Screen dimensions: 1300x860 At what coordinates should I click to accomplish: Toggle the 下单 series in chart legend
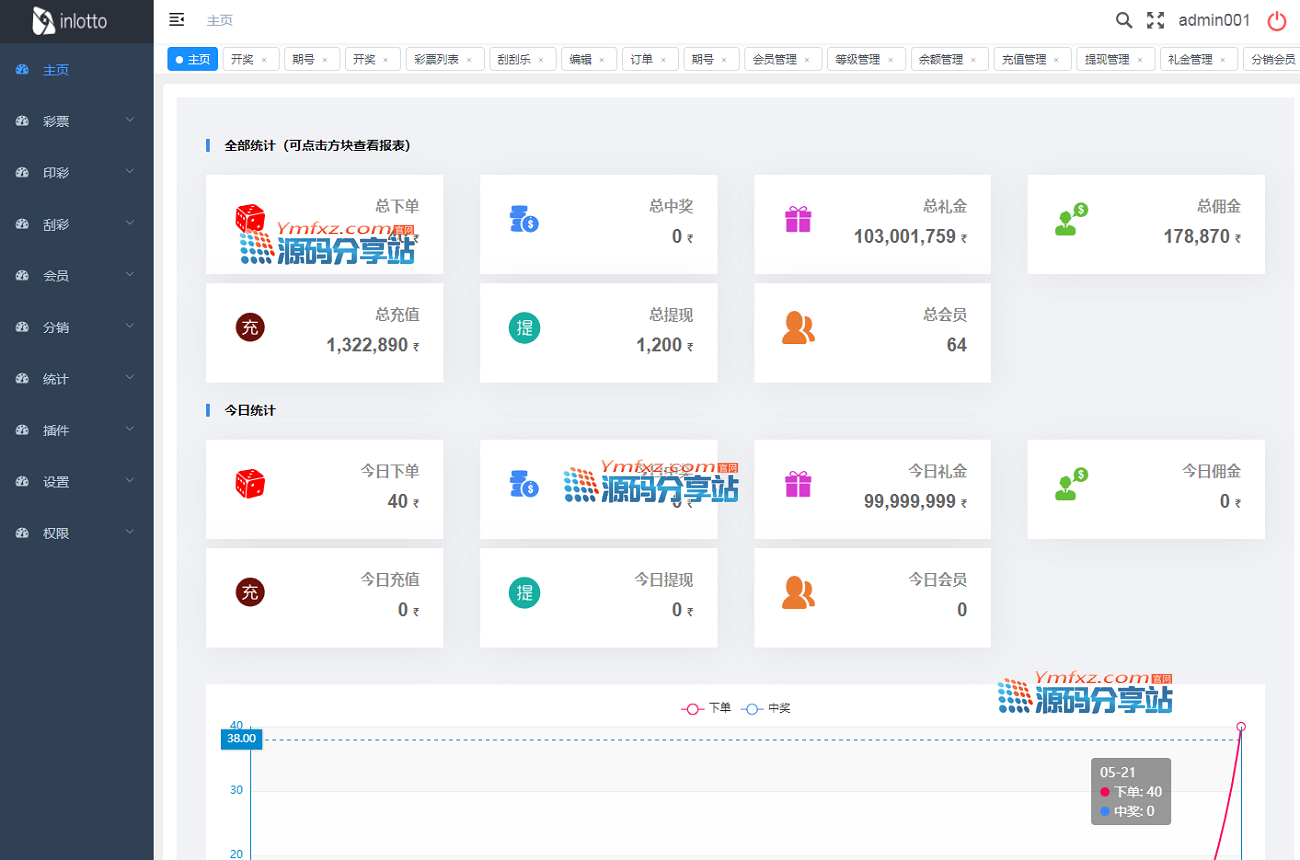tap(706, 708)
